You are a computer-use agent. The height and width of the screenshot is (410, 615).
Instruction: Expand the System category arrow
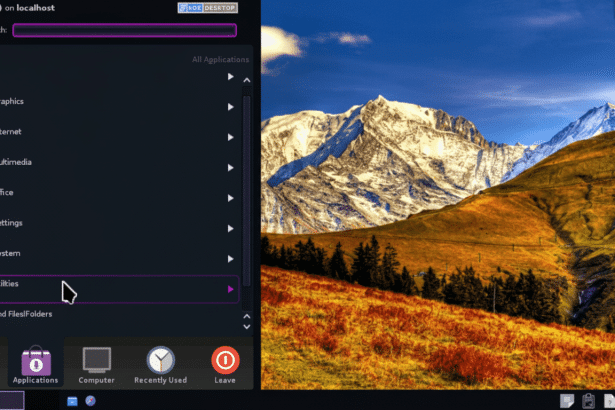pyautogui.click(x=231, y=259)
